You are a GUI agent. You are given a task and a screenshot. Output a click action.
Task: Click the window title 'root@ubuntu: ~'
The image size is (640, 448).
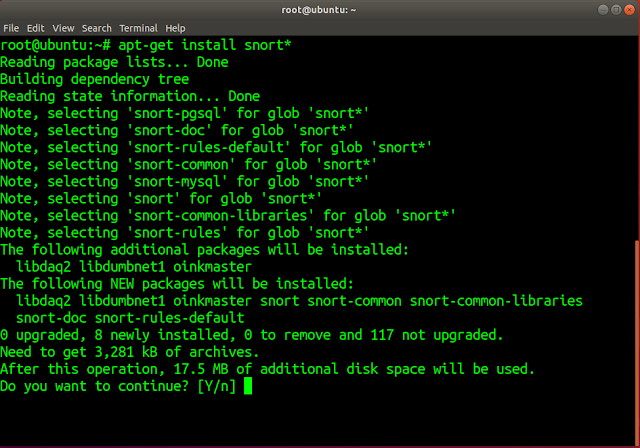coord(319,10)
